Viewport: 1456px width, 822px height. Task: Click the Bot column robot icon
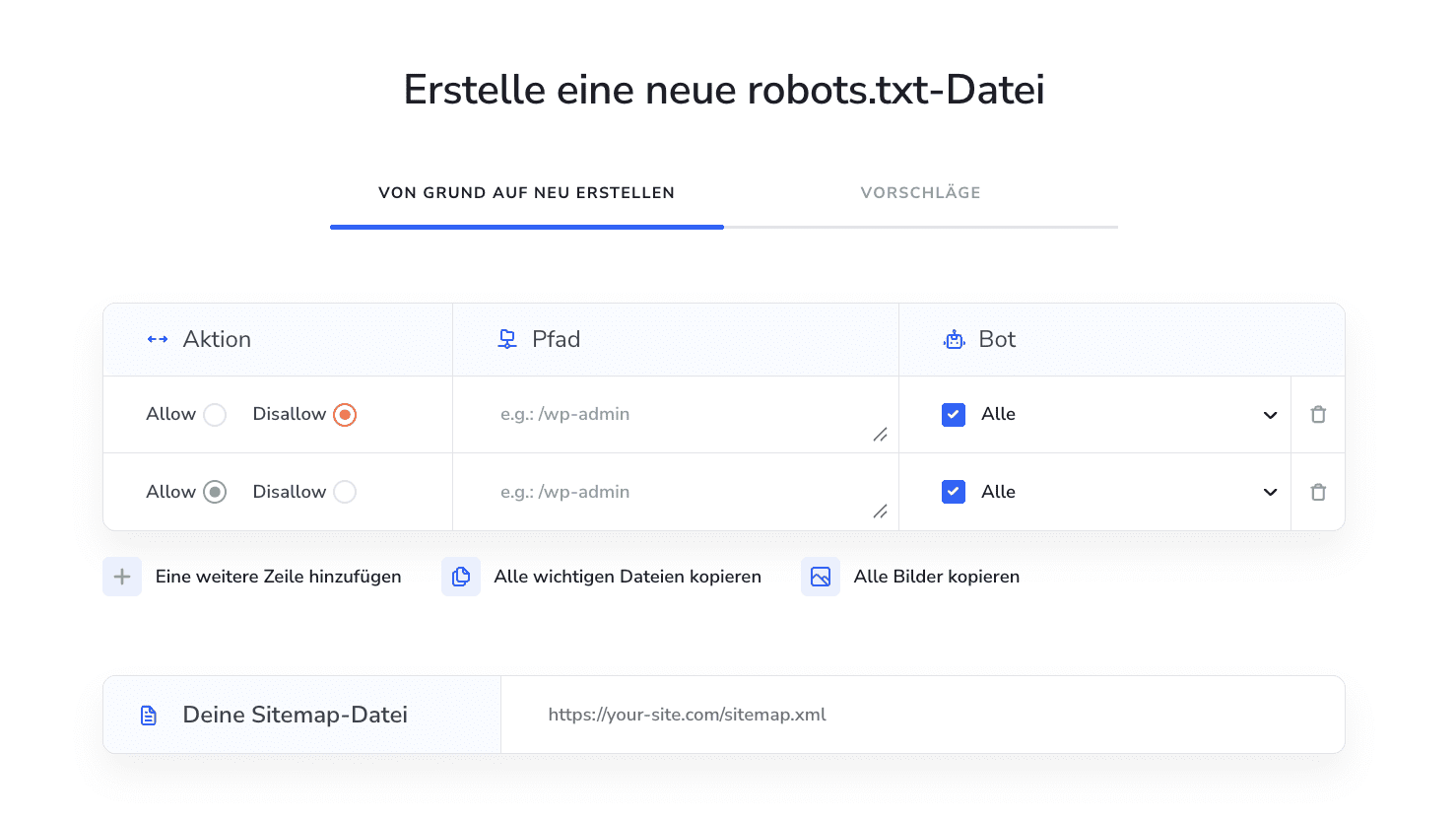pyautogui.click(x=954, y=338)
